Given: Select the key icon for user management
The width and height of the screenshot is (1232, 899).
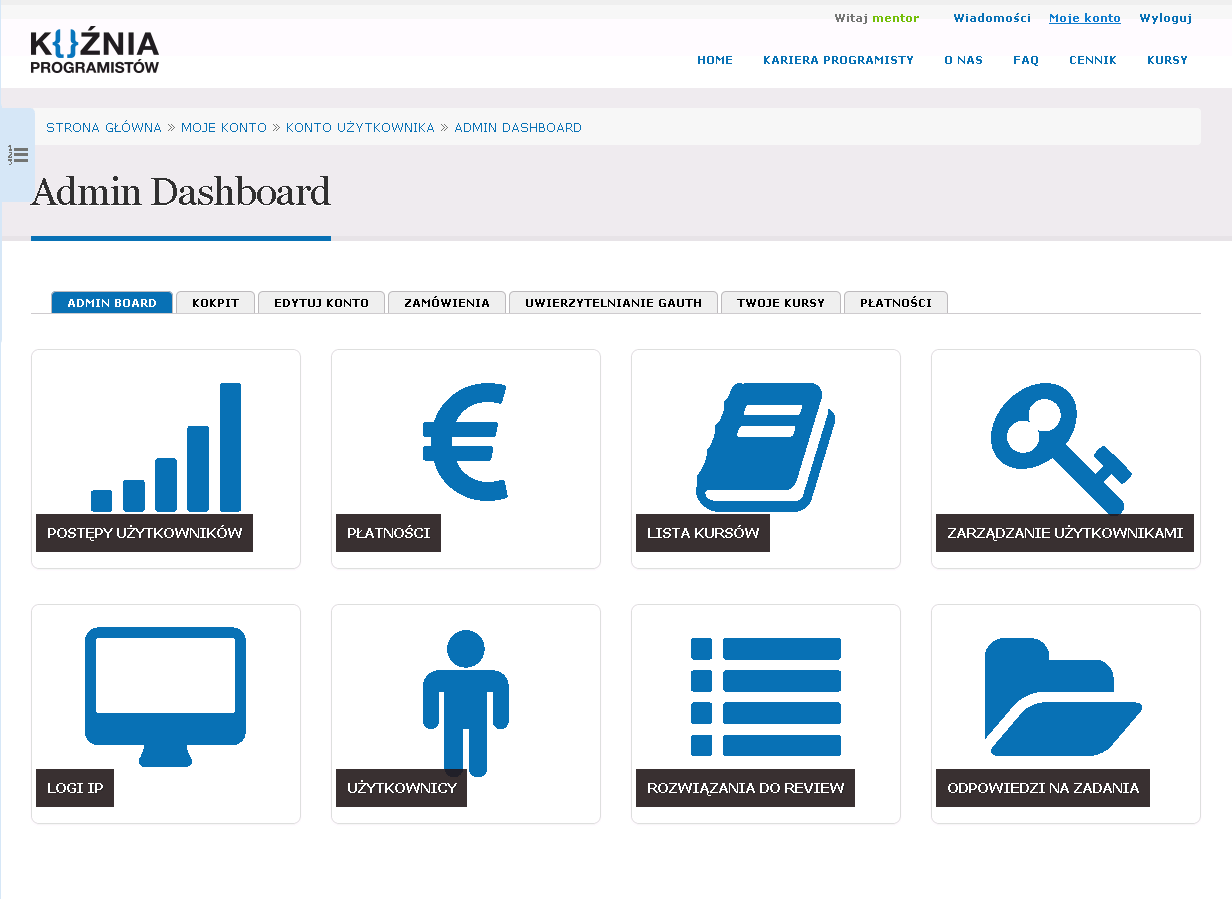Looking at the screenshot, I should (x=1060, y=446).
